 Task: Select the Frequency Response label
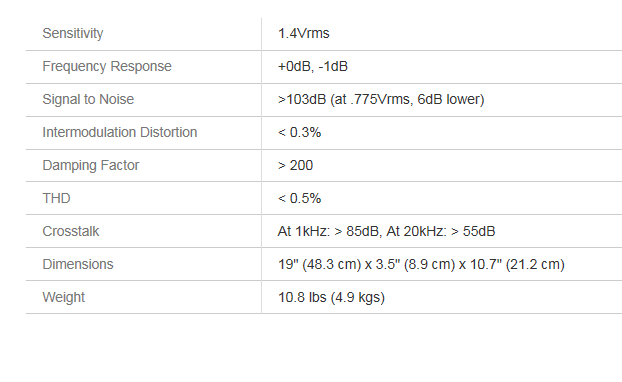[107, 66]
